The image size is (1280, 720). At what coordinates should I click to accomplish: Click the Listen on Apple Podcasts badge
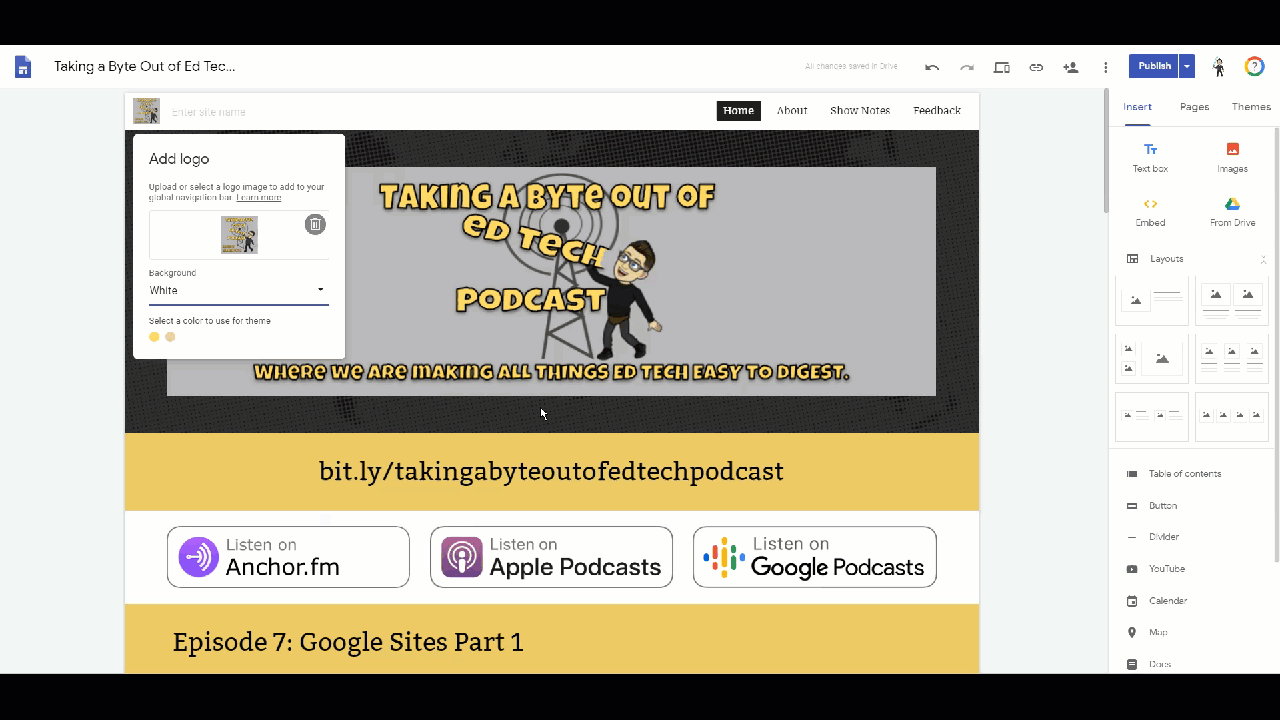(x=551, y=557)
